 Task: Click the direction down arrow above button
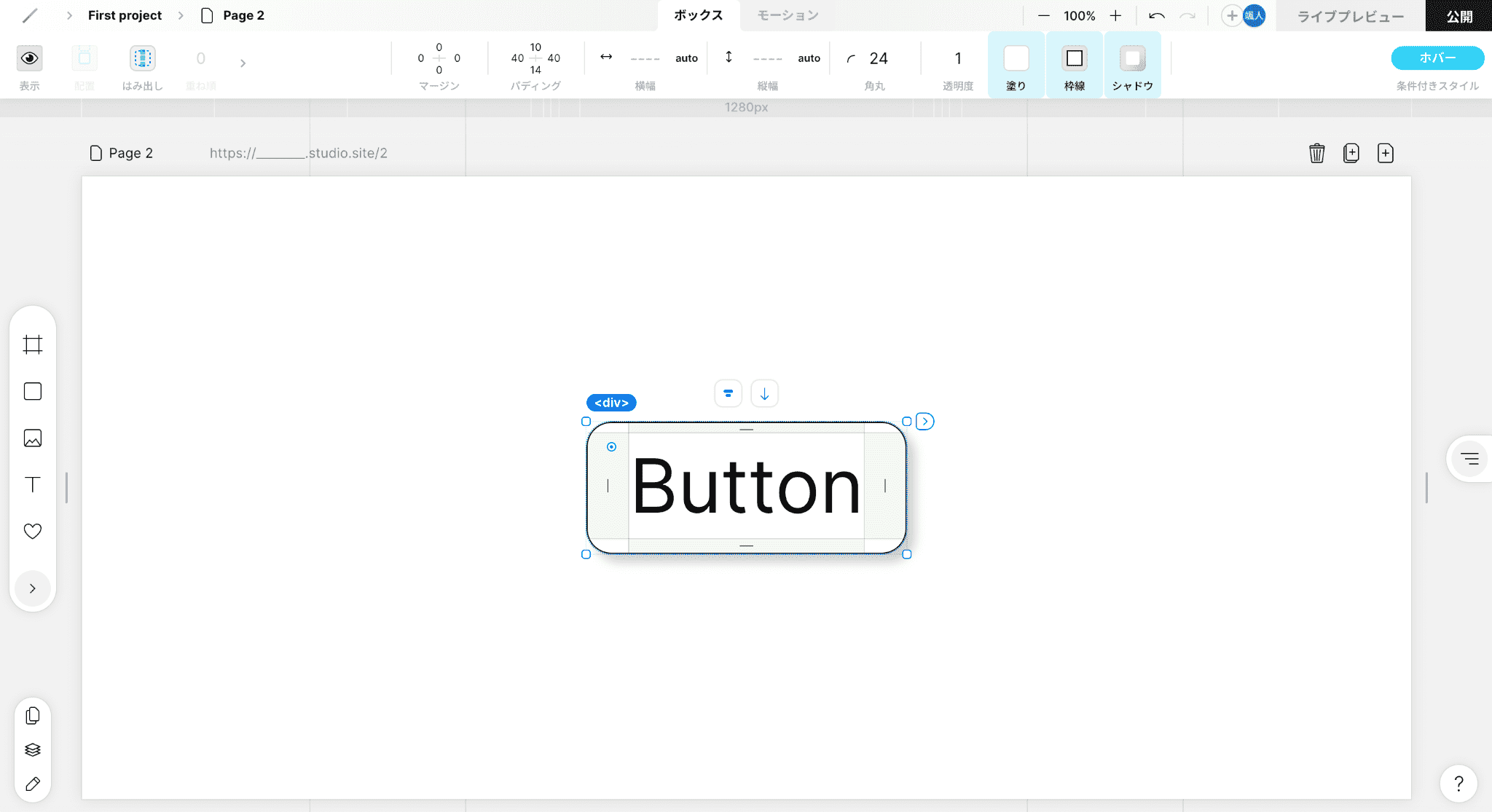point(764,393)
